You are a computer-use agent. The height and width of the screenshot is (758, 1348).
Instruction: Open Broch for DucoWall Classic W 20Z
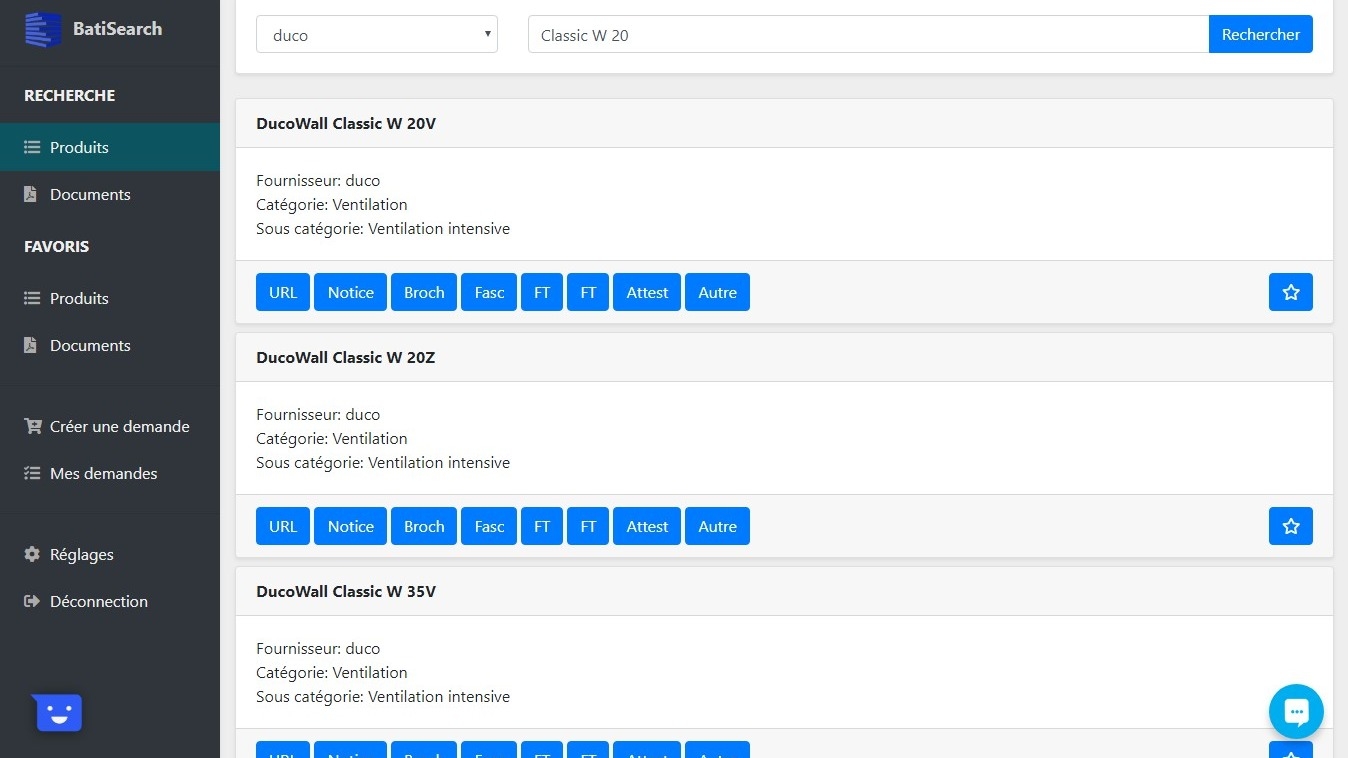[424, 526]
